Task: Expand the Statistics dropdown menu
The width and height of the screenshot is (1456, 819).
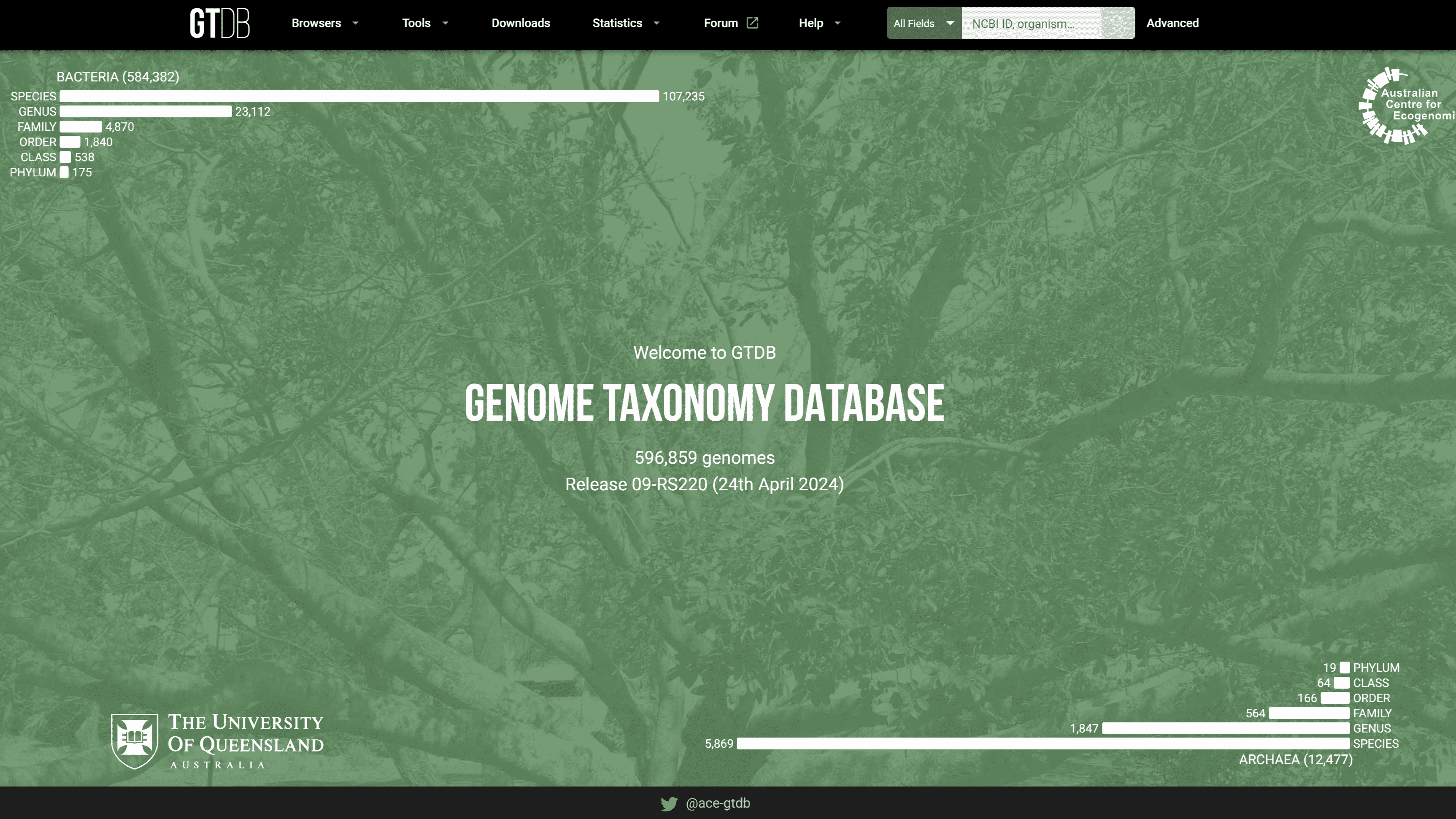Action: tap(626, 23)
